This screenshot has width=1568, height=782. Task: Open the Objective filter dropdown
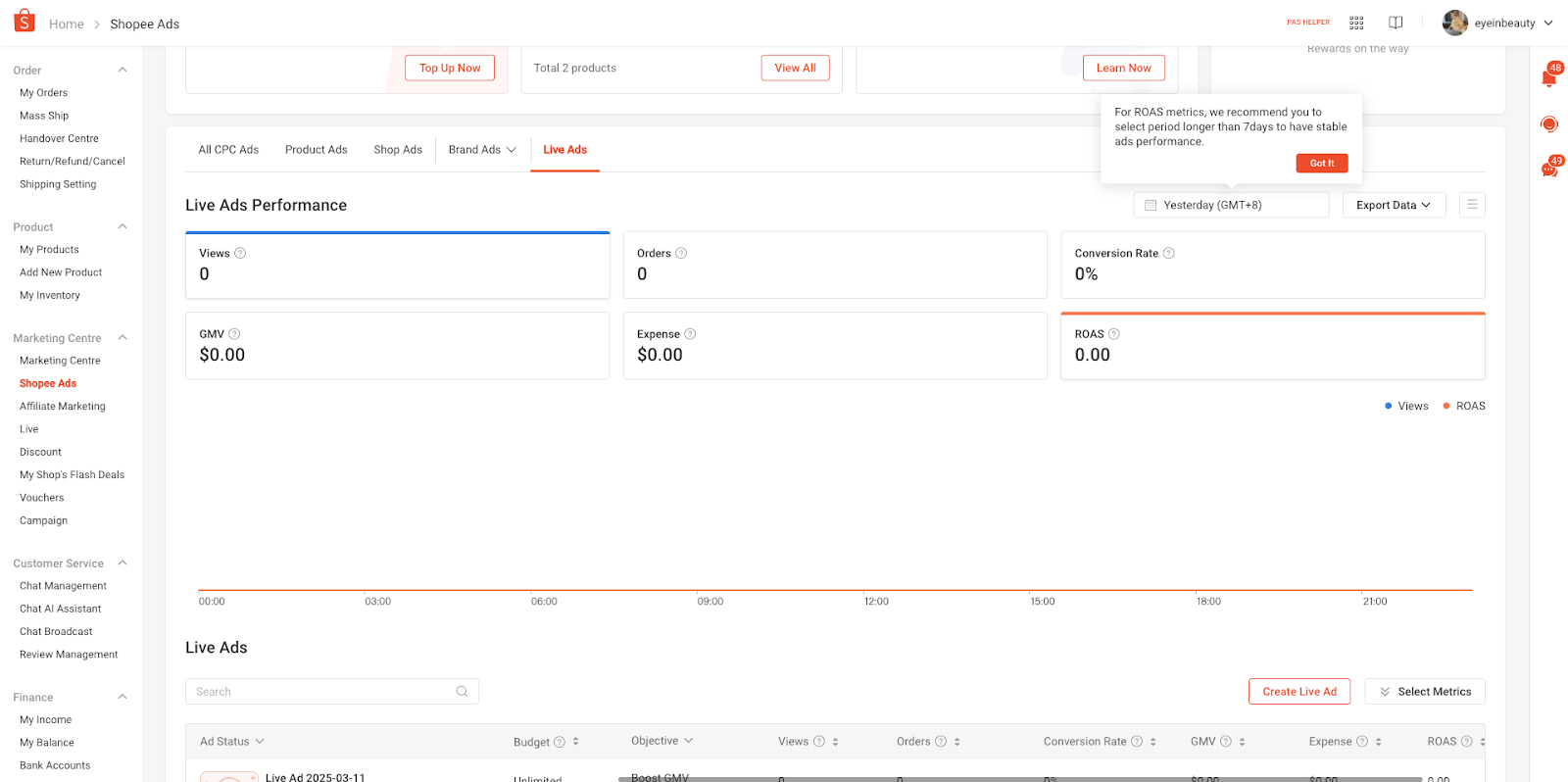(x=661, y=741)
